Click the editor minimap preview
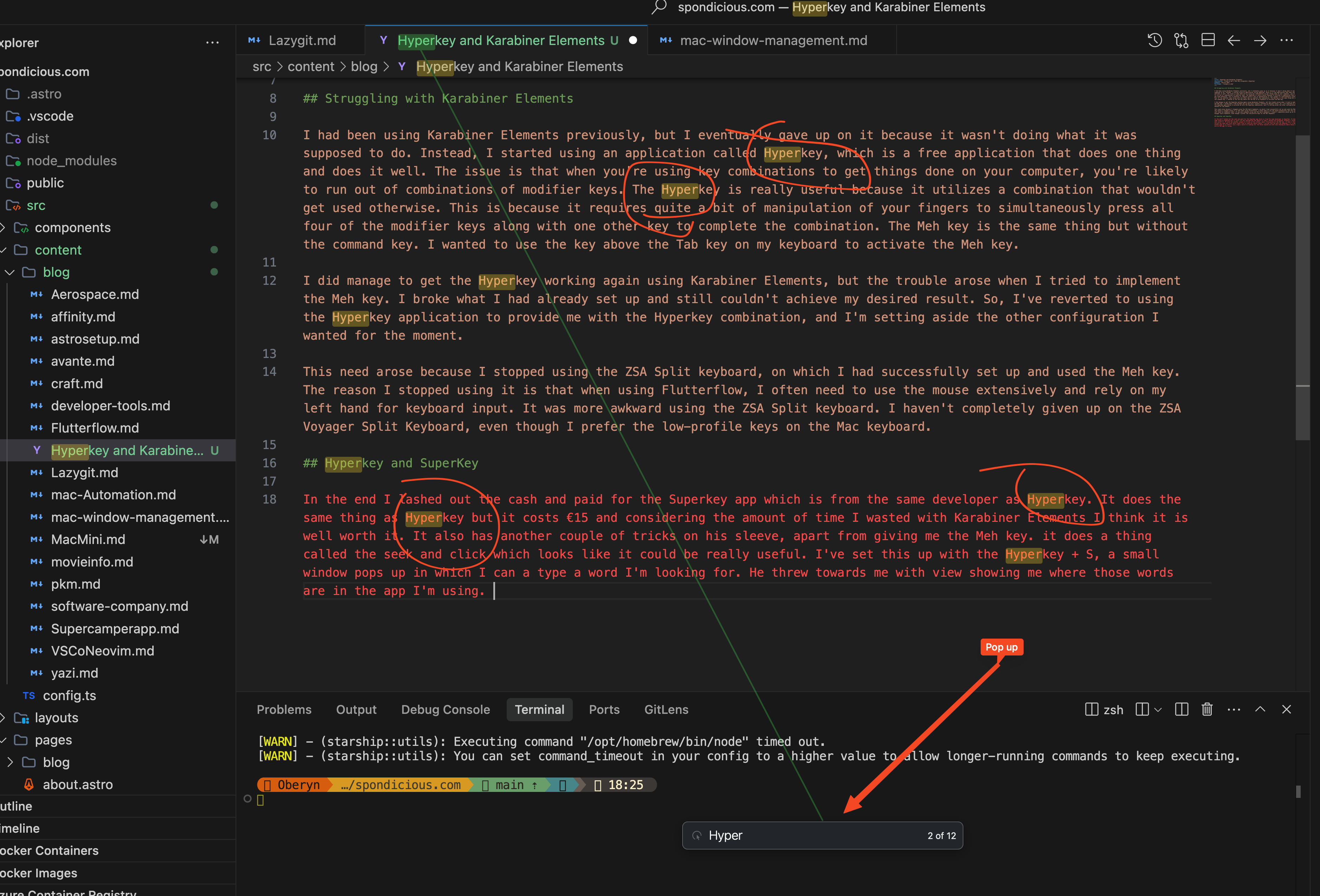The image size is (1320, 896). pos(1254,102)
